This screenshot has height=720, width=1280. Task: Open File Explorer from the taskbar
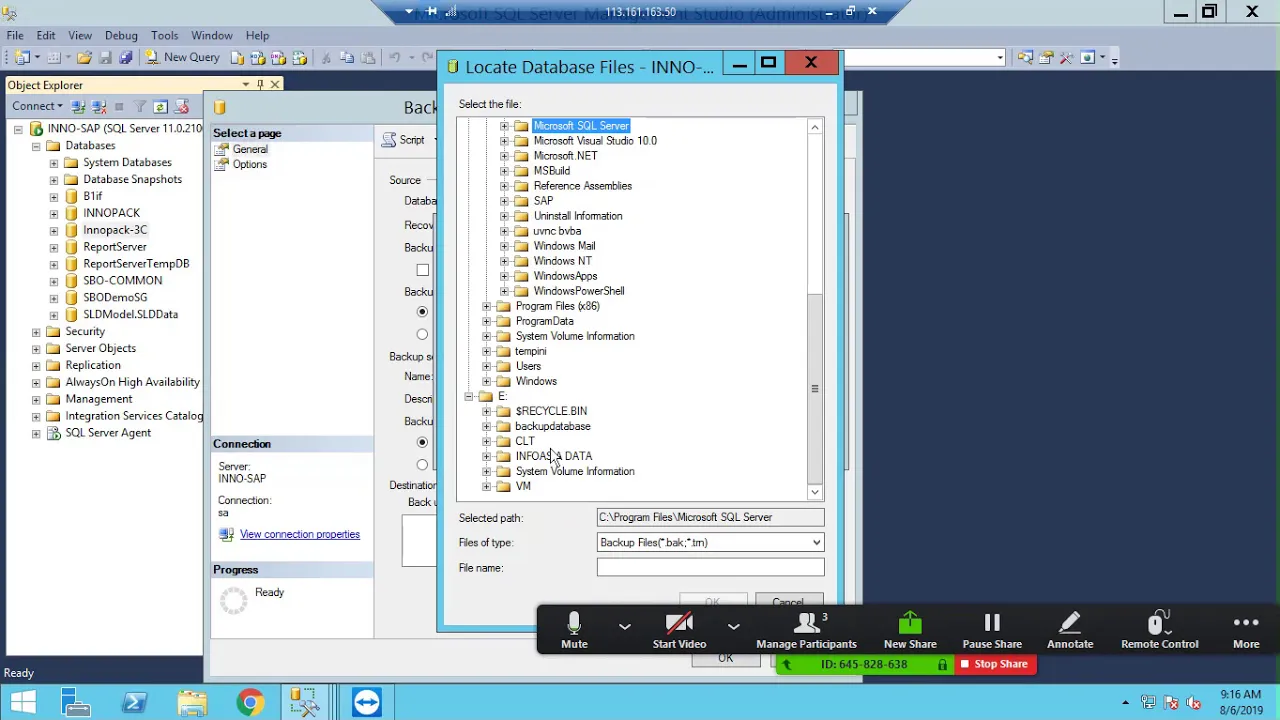[x=192, y=702]
